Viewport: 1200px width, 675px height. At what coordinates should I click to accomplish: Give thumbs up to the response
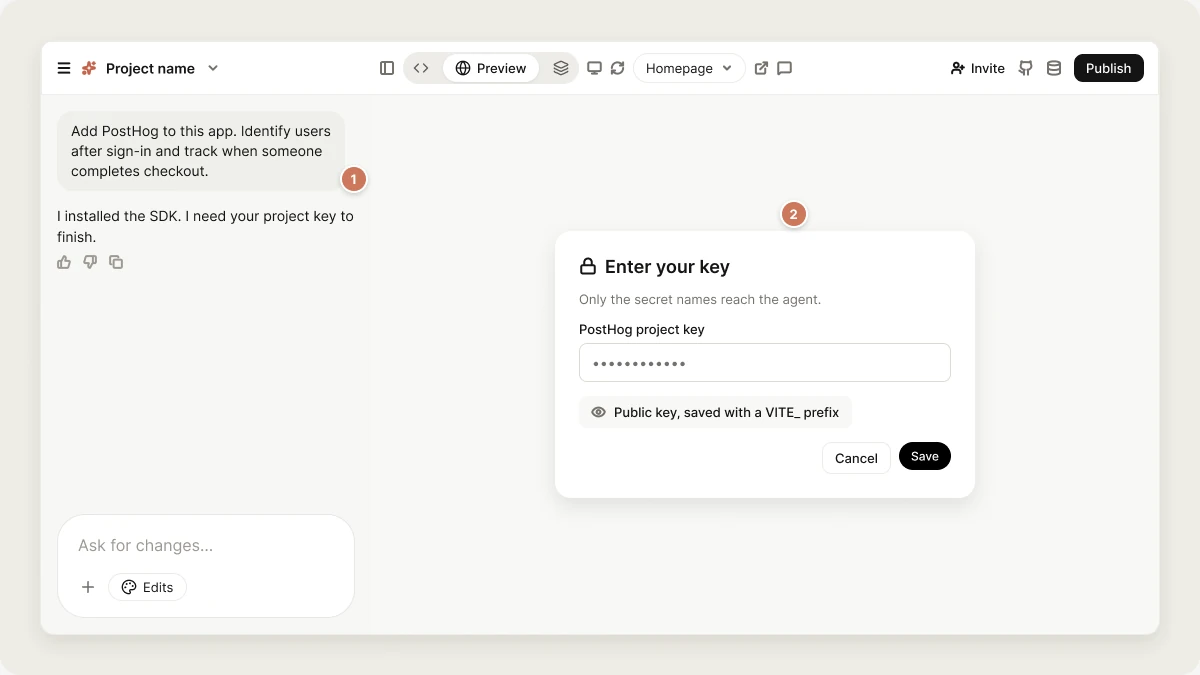64,262
